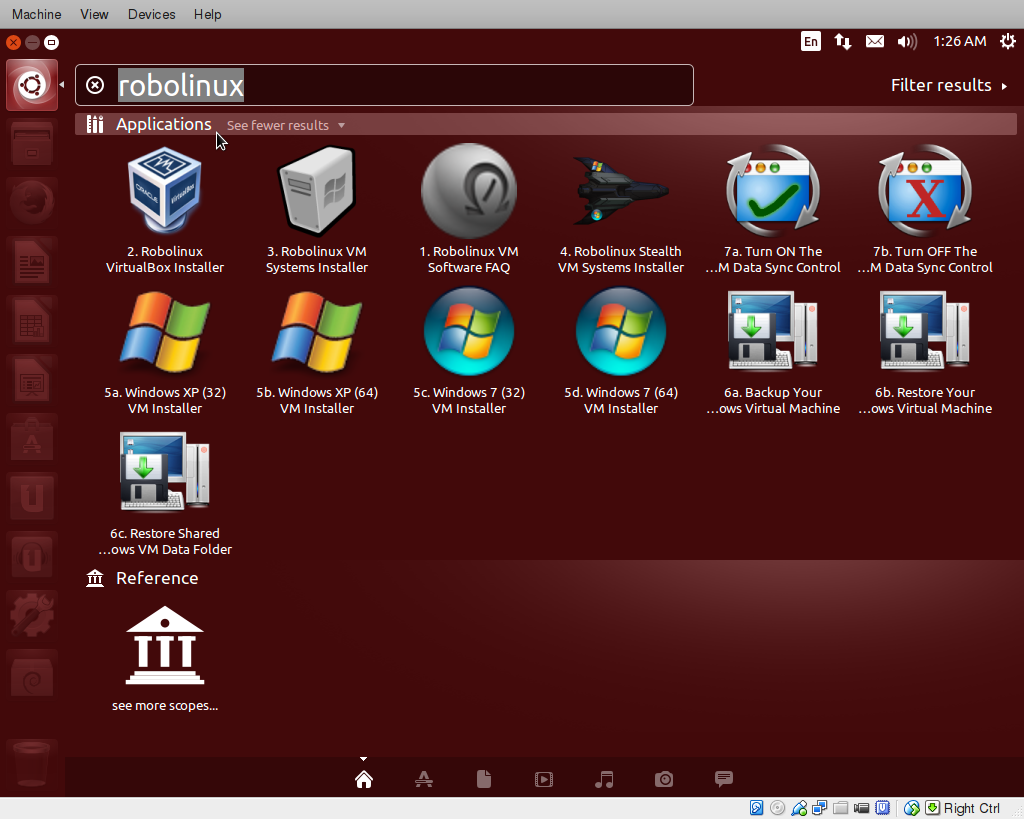
Task: Click the VirtualBox shared folders status icon
Action: click(x=840, y=808)
